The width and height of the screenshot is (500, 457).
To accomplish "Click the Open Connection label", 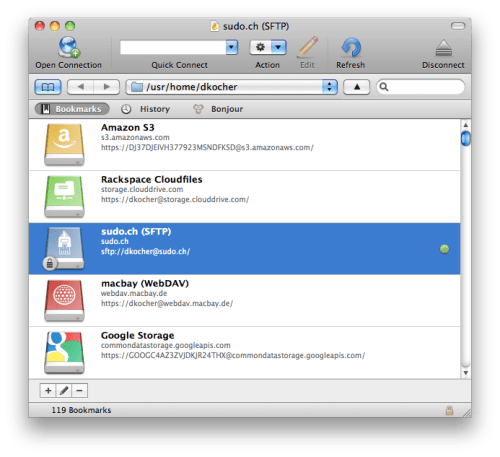I will (x=69, y=65).
